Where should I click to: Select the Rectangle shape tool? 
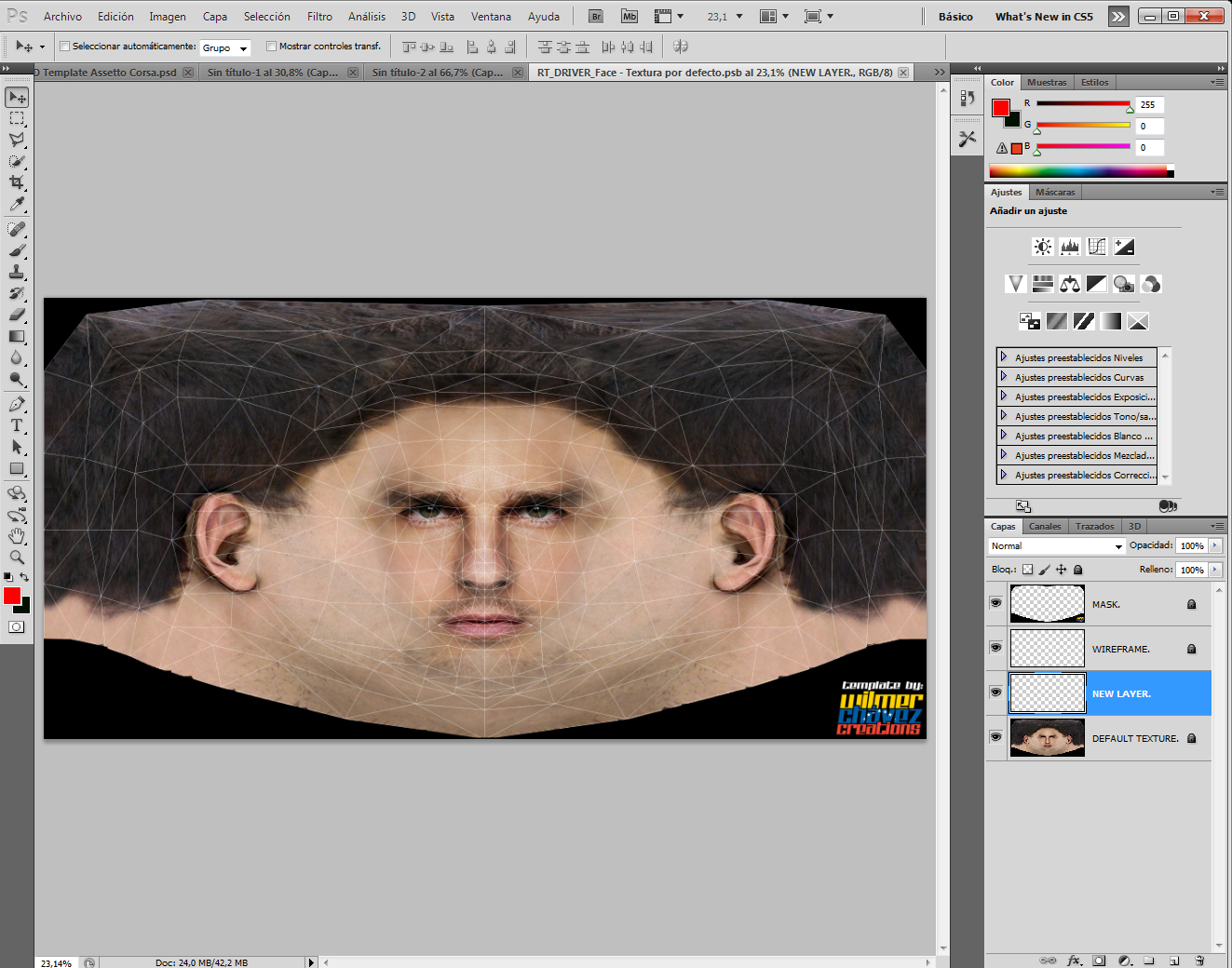coord(17,468)
